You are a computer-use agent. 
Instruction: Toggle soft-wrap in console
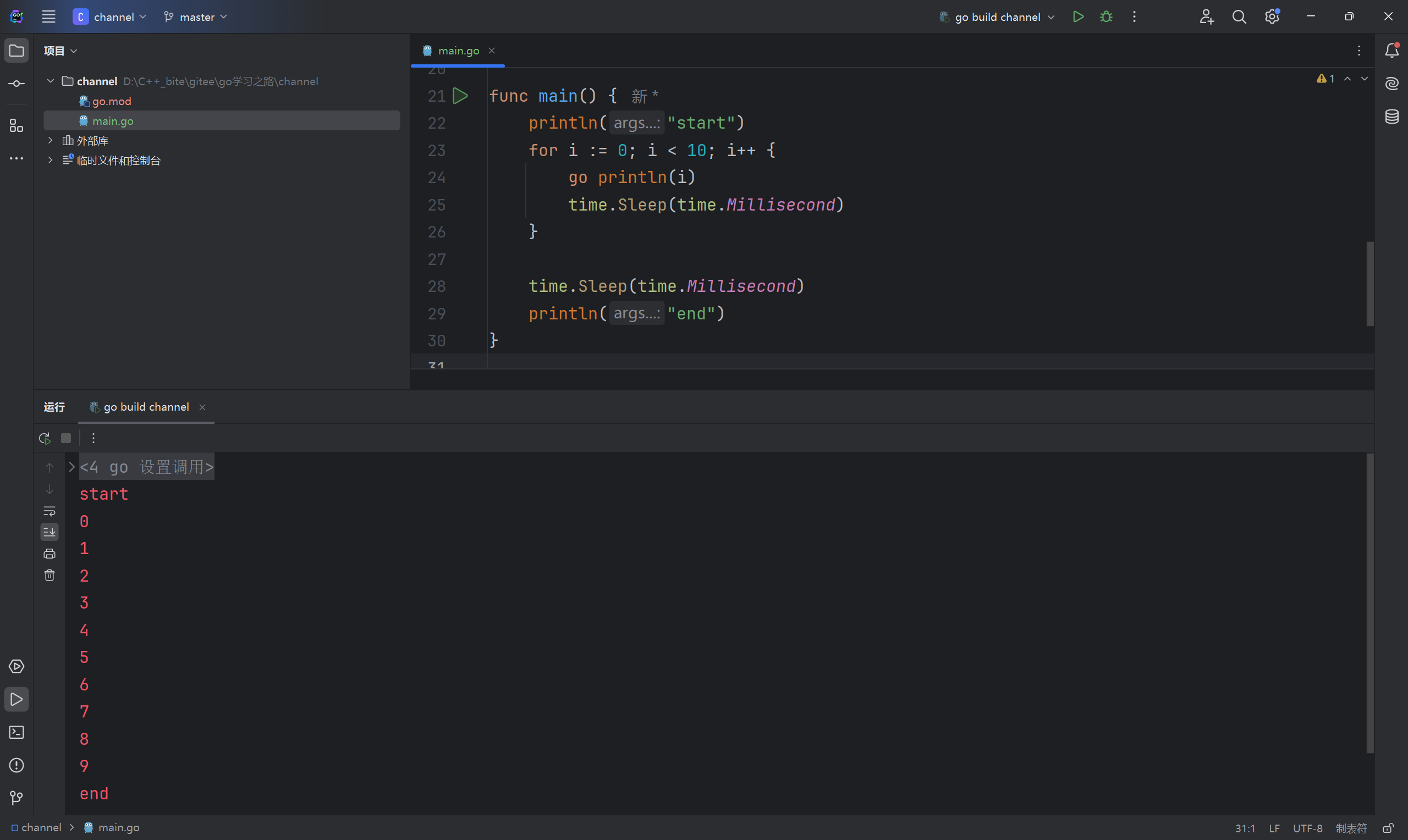[50, 511]
